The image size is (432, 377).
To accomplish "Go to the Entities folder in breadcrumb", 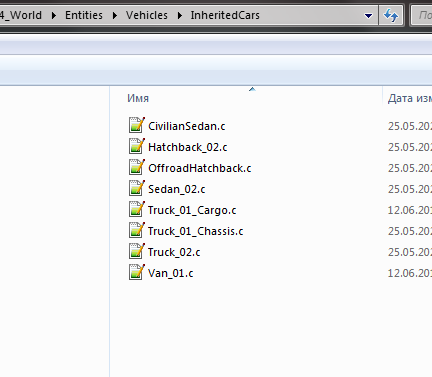I will pos(84,15).
